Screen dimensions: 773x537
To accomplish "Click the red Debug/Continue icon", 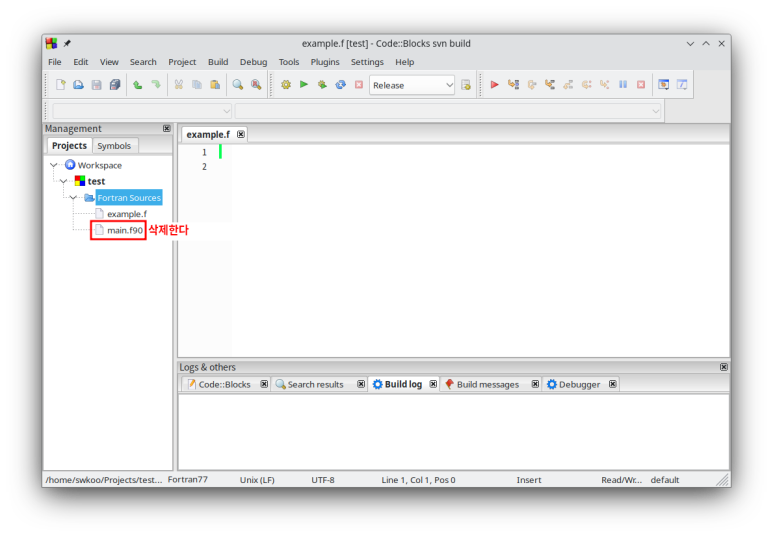I will click(x=494, y=85).
